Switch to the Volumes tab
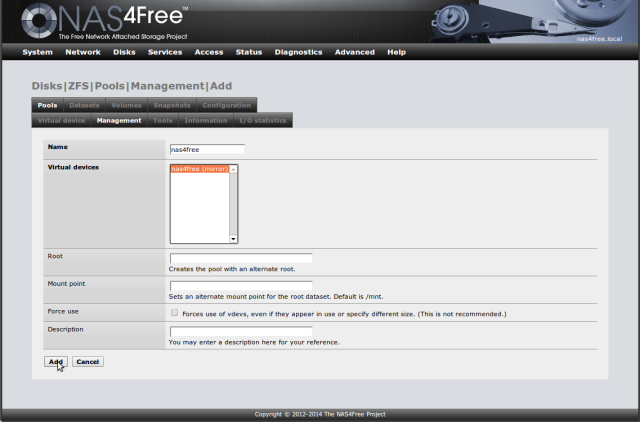The height and width of the screenshot is (422, 640). point(127,105)
